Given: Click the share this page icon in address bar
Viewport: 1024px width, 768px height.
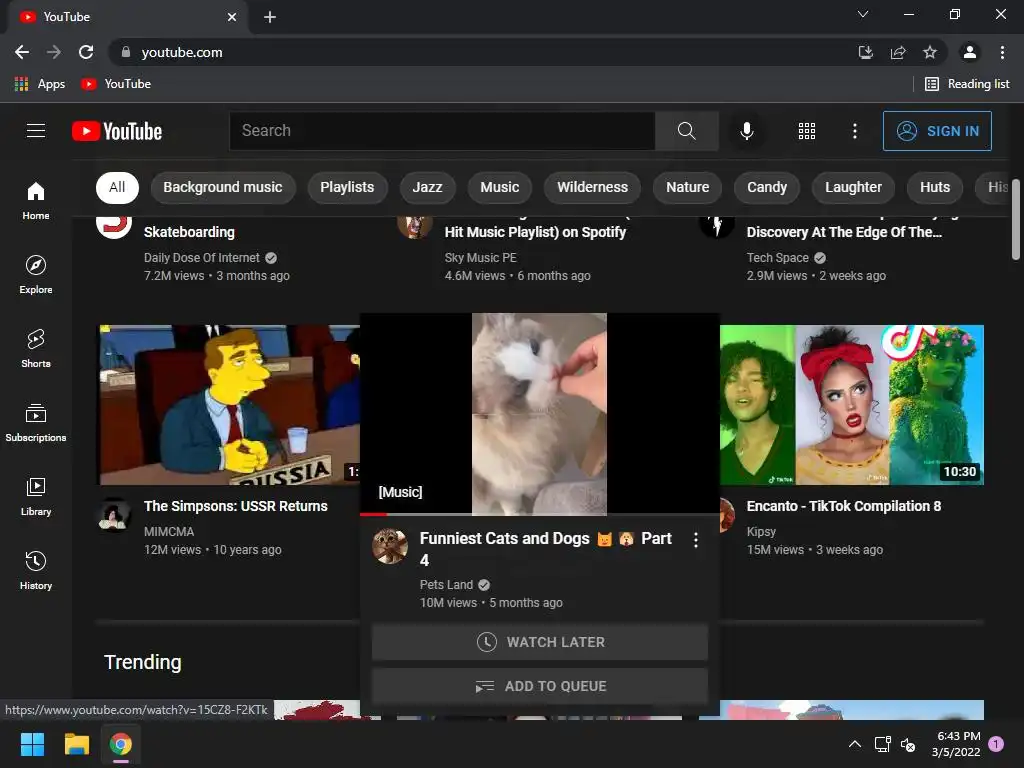Looking at the screenshot, I should (898, 52).
